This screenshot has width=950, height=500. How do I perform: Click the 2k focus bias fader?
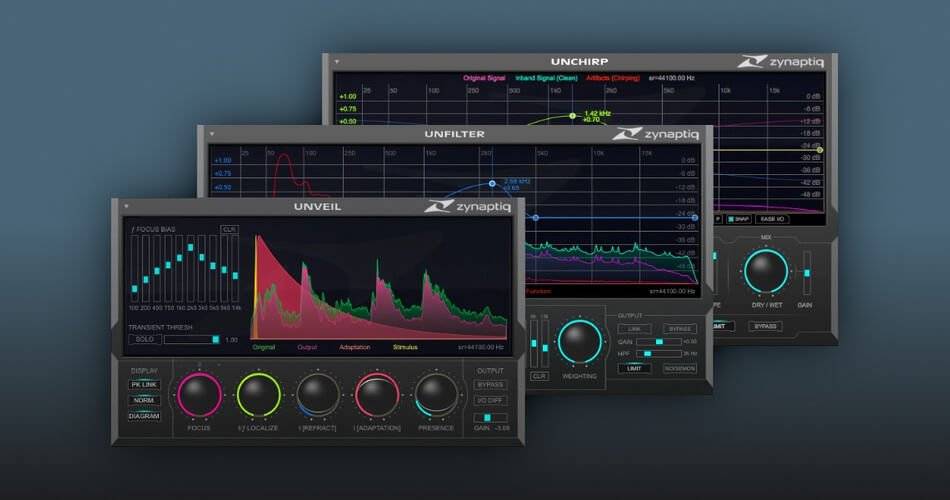[190, 268]
